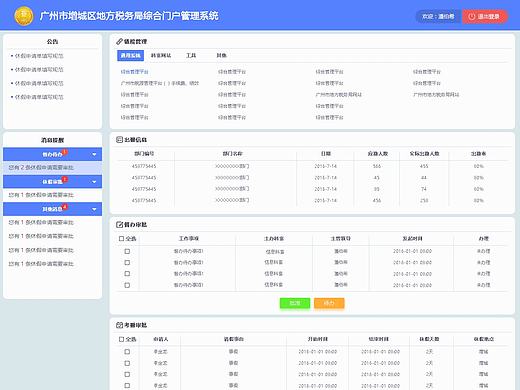This screenshot has height=390, width=520.
Task: Click the 休假地点 column header
Action: click(484, 339)
